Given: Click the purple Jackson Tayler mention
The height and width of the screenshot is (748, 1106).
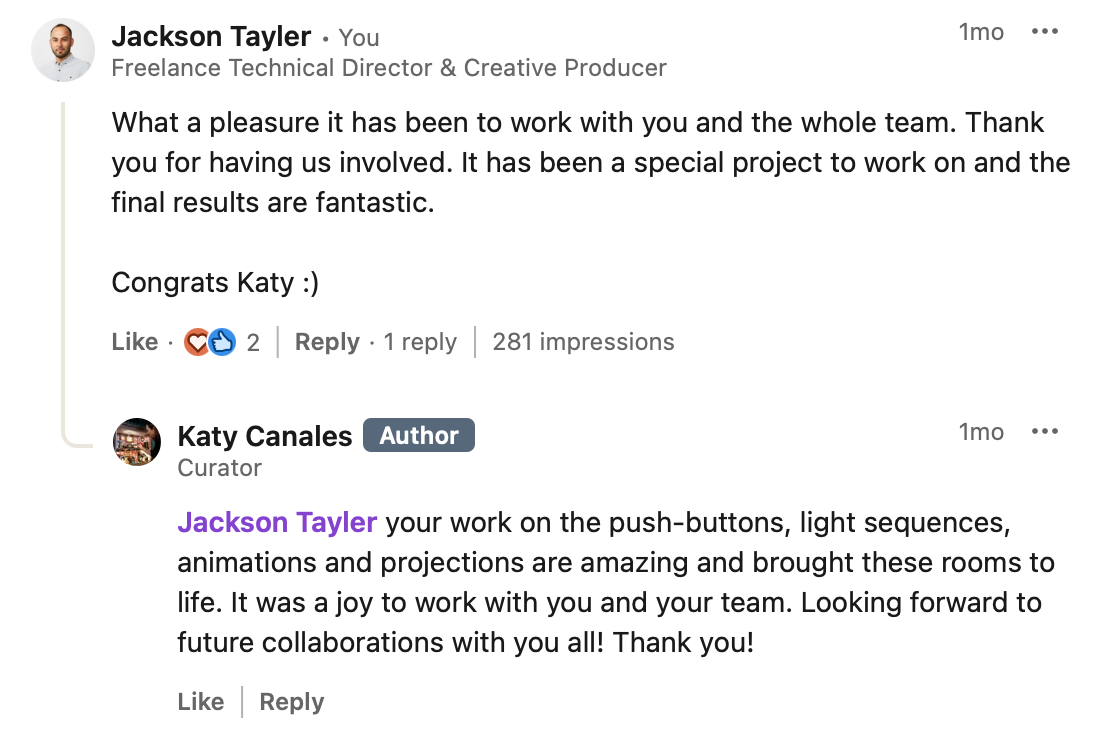Looking at the screenshot, I should [x=277, y=522].
